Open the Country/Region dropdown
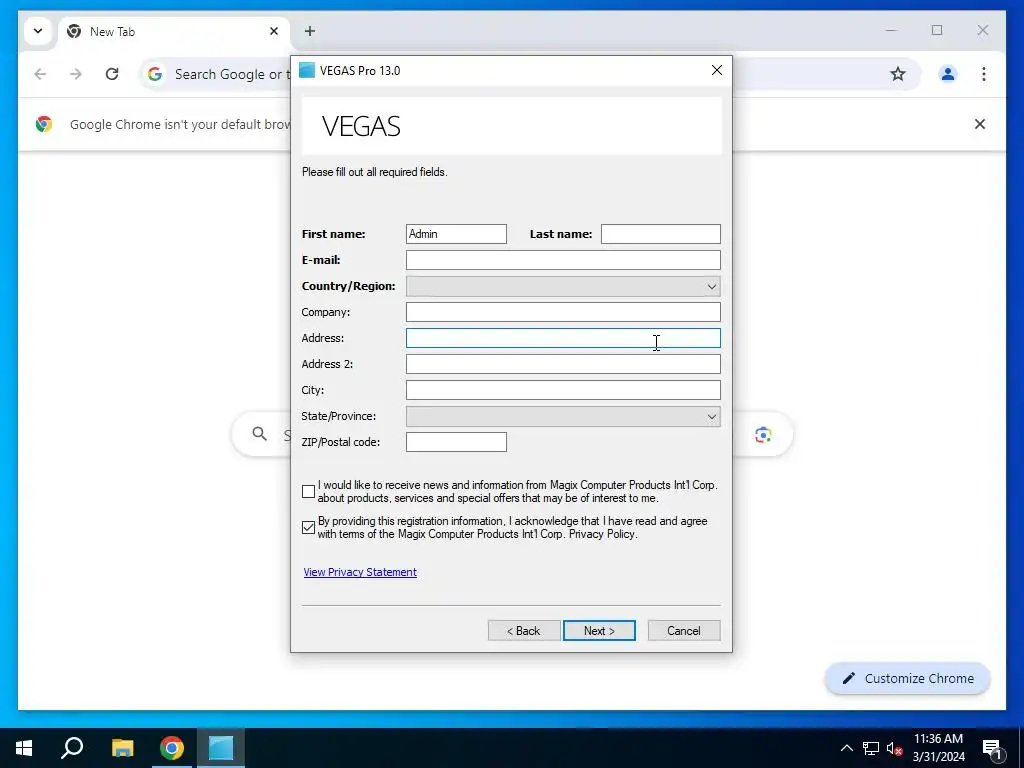The width and height of the screenshot is (1024, 768). (563, 286)
